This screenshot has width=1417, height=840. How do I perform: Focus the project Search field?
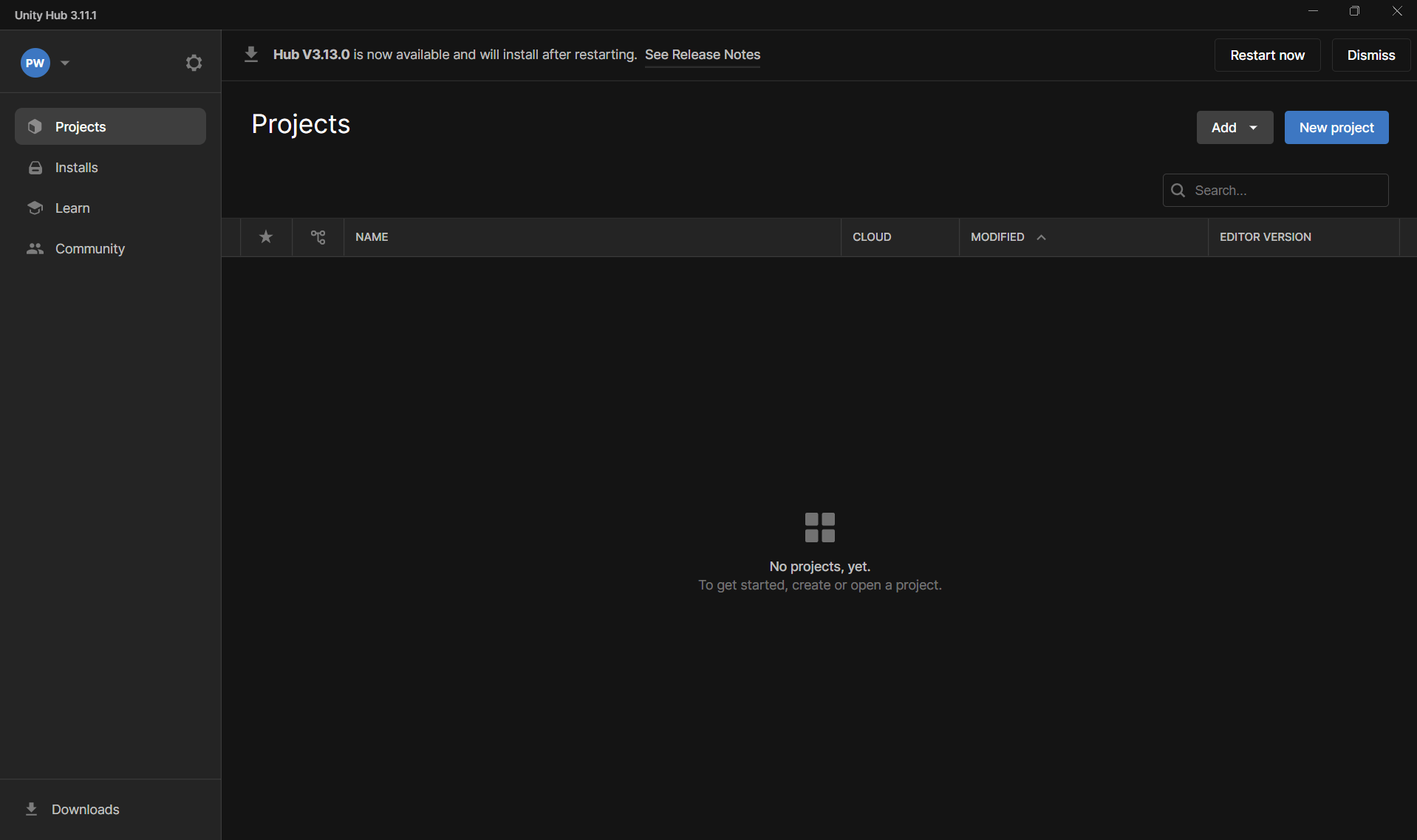(1275, 190)
